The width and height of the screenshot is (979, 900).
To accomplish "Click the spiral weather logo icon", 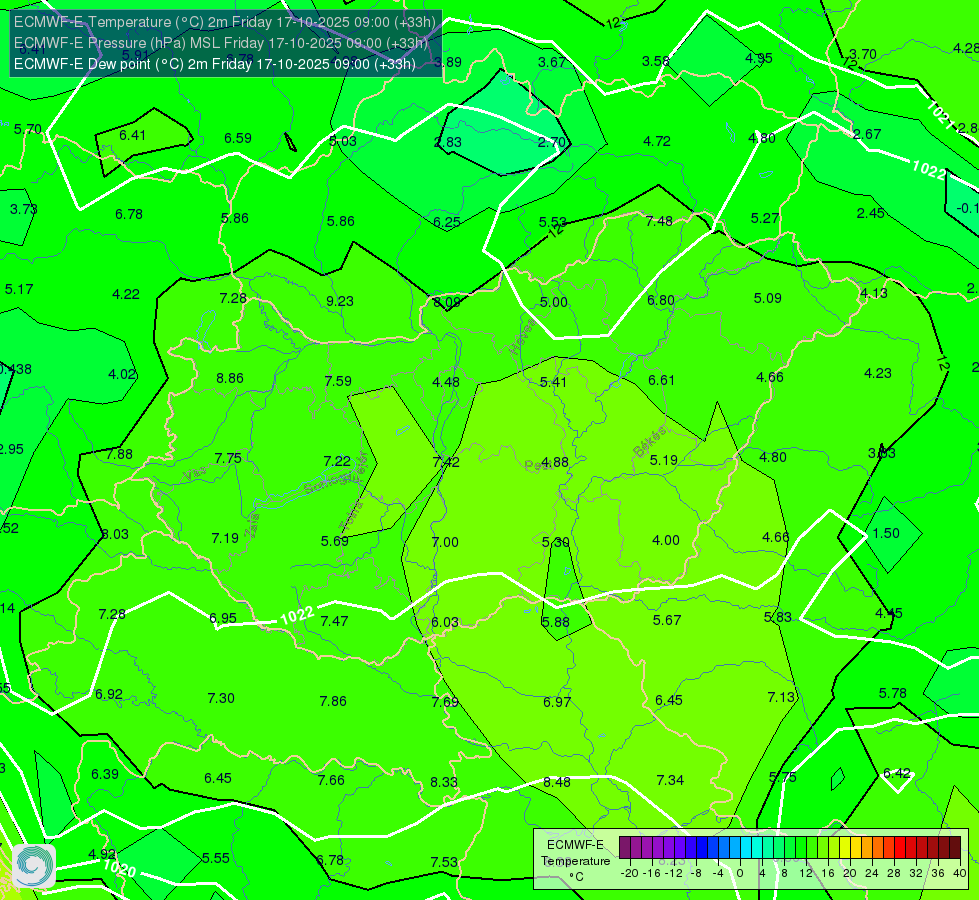I will pos(34,866).
